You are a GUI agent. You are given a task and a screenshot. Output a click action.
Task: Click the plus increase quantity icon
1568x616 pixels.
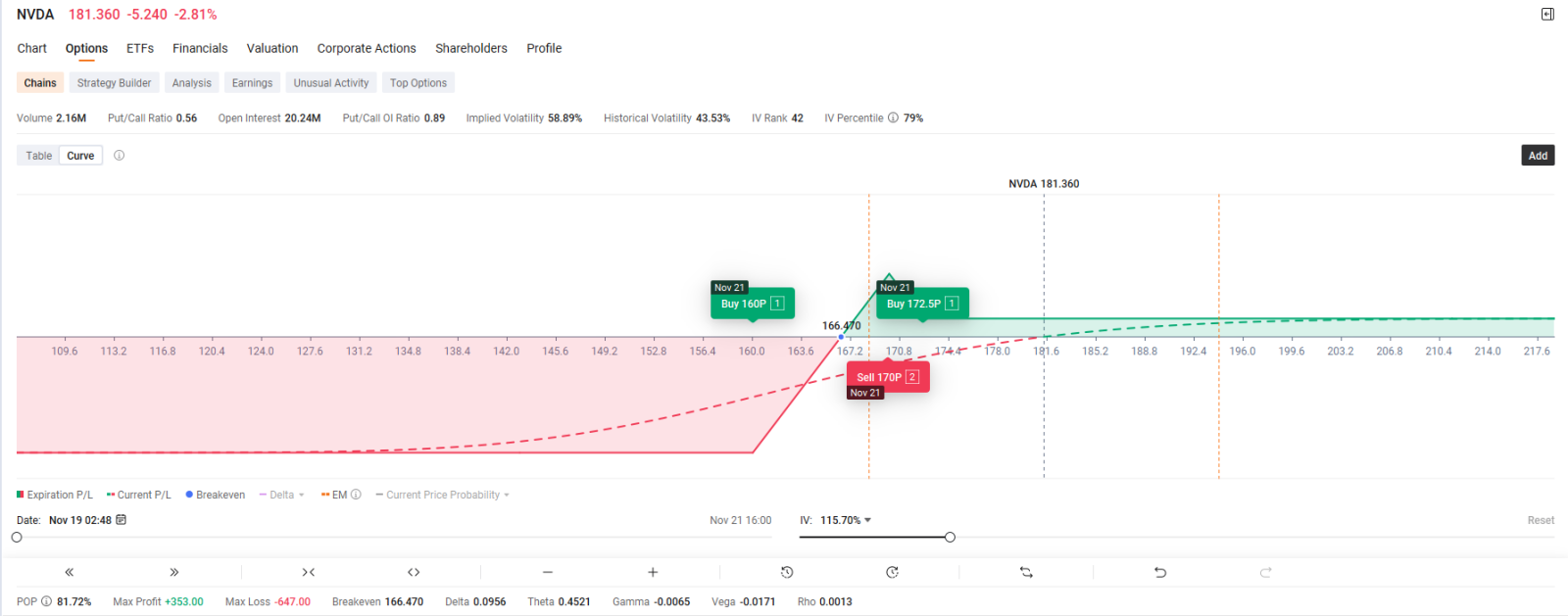tap(653, 572)
